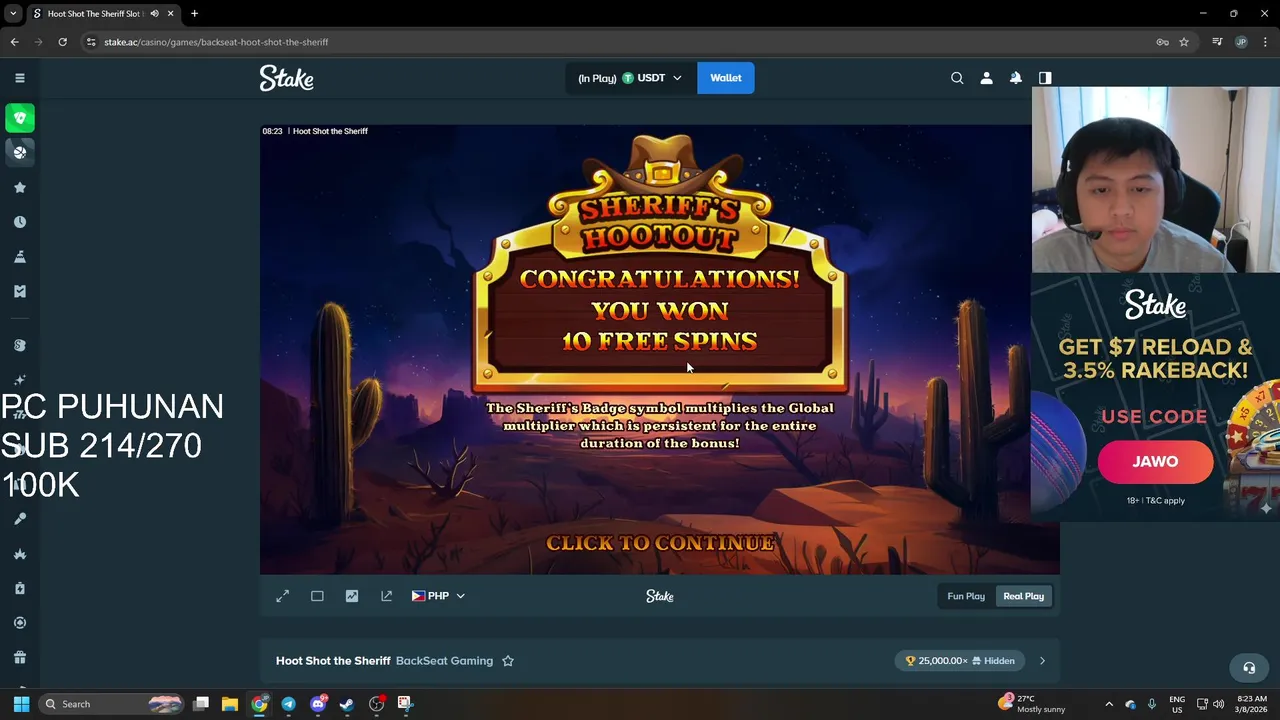
Task: Open Favourites star icon in sidebar
Action: 19,187
